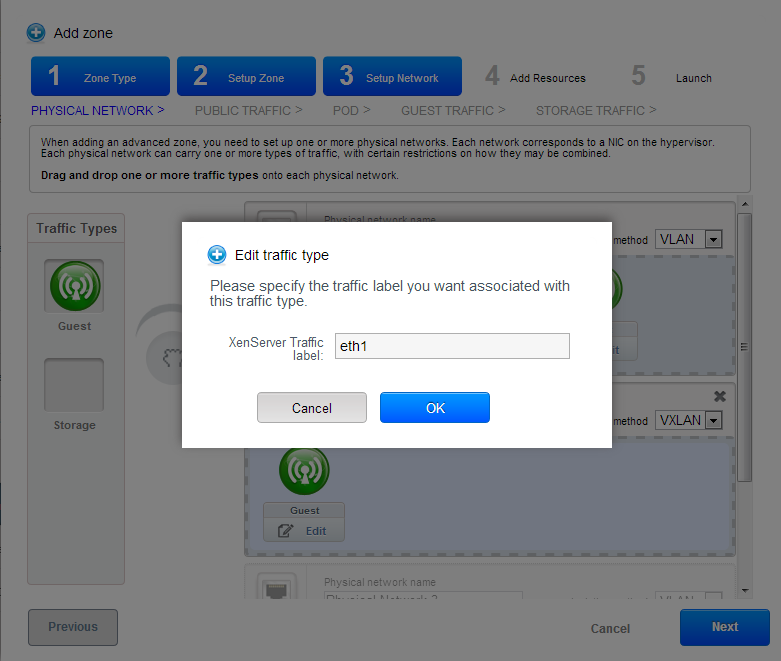Click the Edit link under Guest traffic
This screenshot has width=781, height=661.
click(x=316, y=531)
